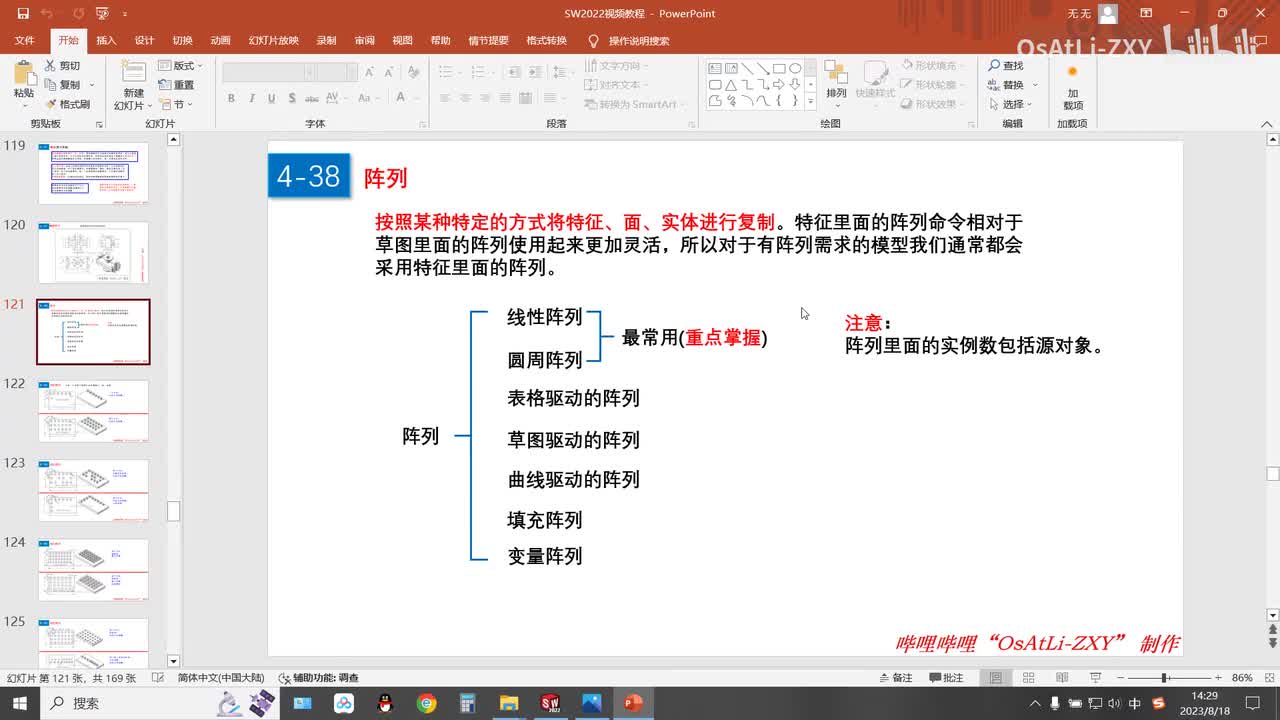Click Find (查找) in the editing group
Screen dimensions: 1280x720
[x=1006, y=66]
